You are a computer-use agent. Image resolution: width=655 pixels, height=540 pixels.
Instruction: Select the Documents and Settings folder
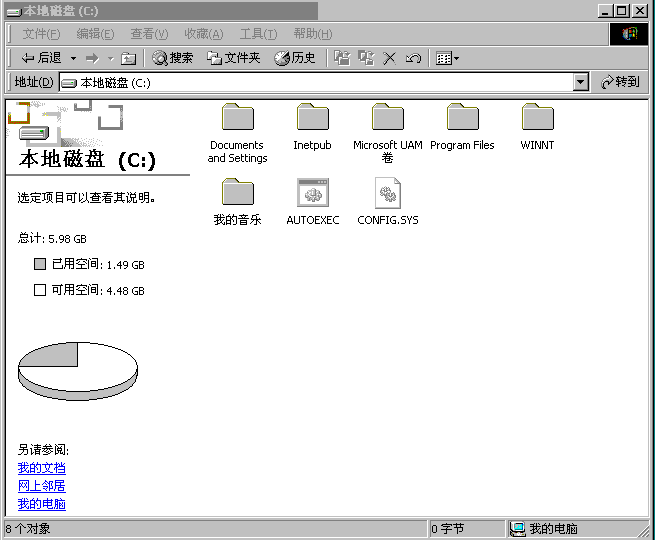click(237, 133)
